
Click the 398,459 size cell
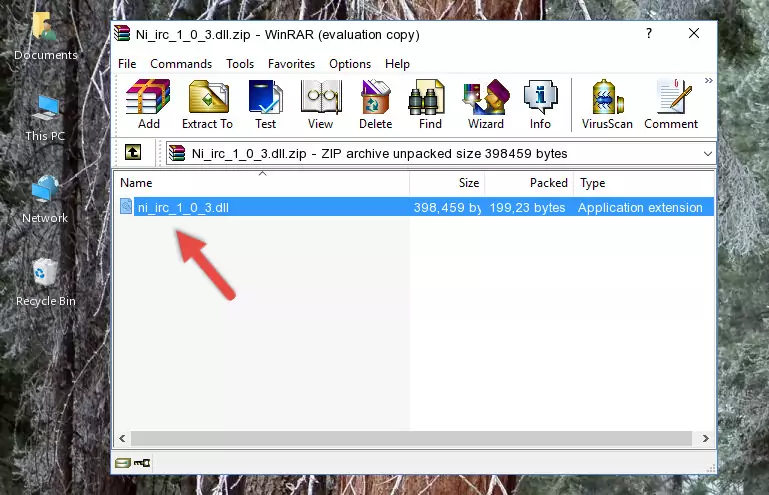[x=447, y=208]
